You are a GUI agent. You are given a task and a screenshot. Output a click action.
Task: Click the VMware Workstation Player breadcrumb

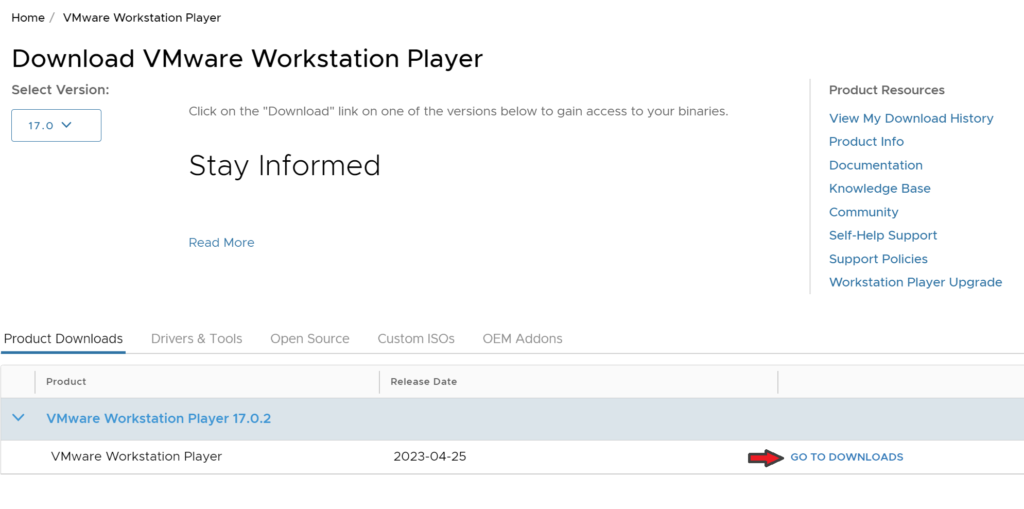point(142,18)
